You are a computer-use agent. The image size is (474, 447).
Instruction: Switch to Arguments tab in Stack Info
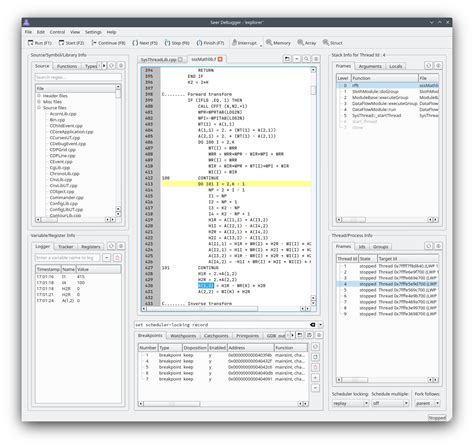[x=370, y=66]
